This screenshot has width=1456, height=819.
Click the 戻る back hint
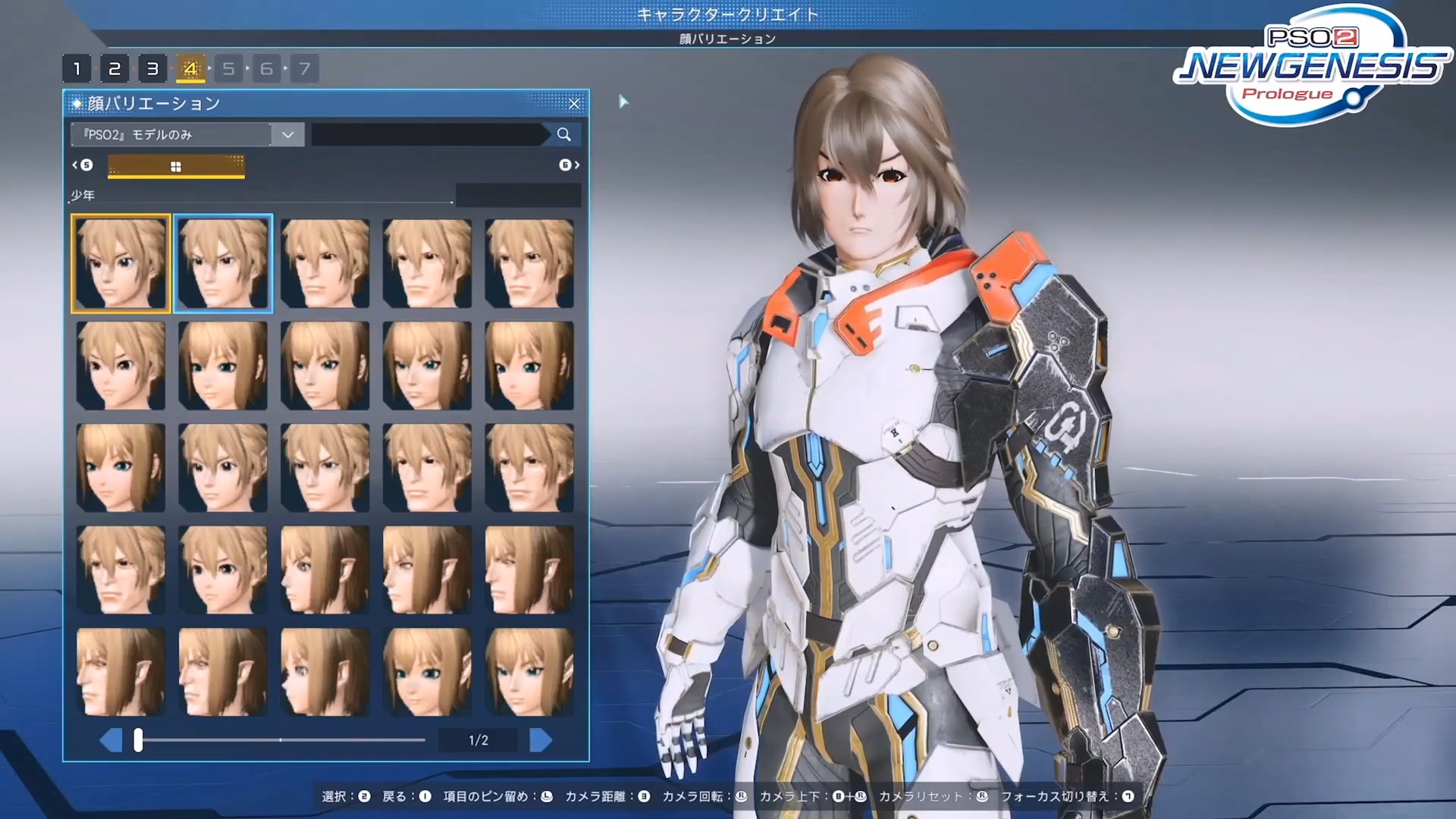click(x=406, y=796)
